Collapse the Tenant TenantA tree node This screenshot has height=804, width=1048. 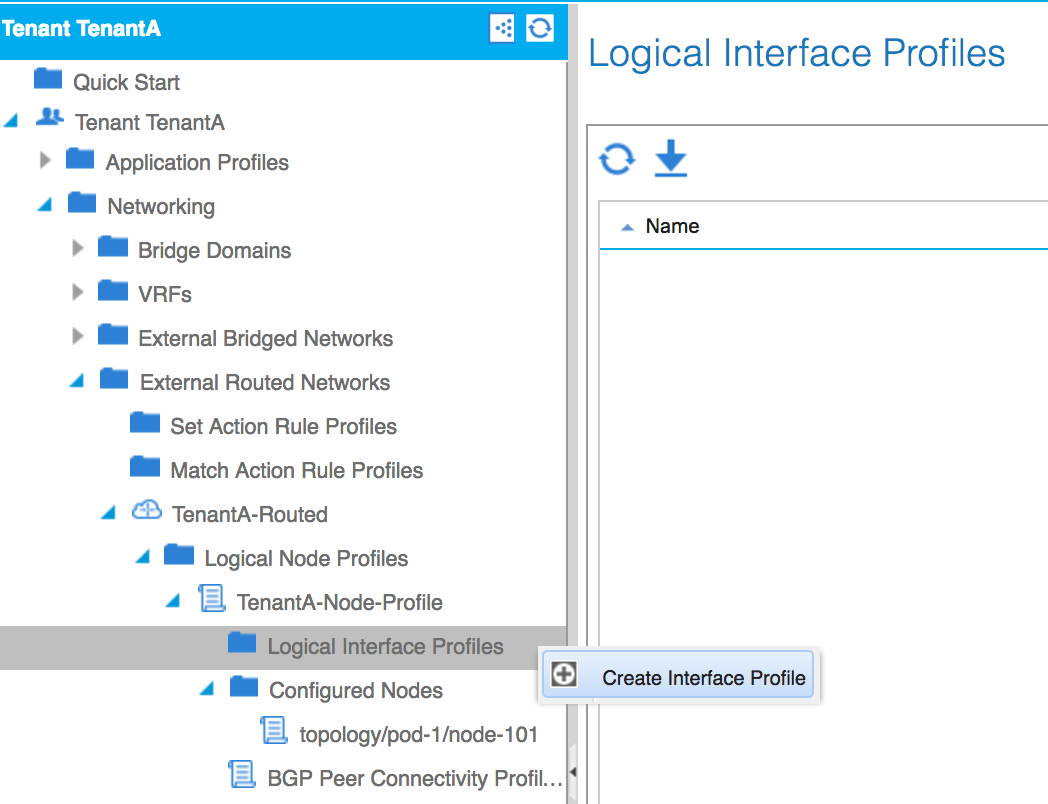point(11,121)
